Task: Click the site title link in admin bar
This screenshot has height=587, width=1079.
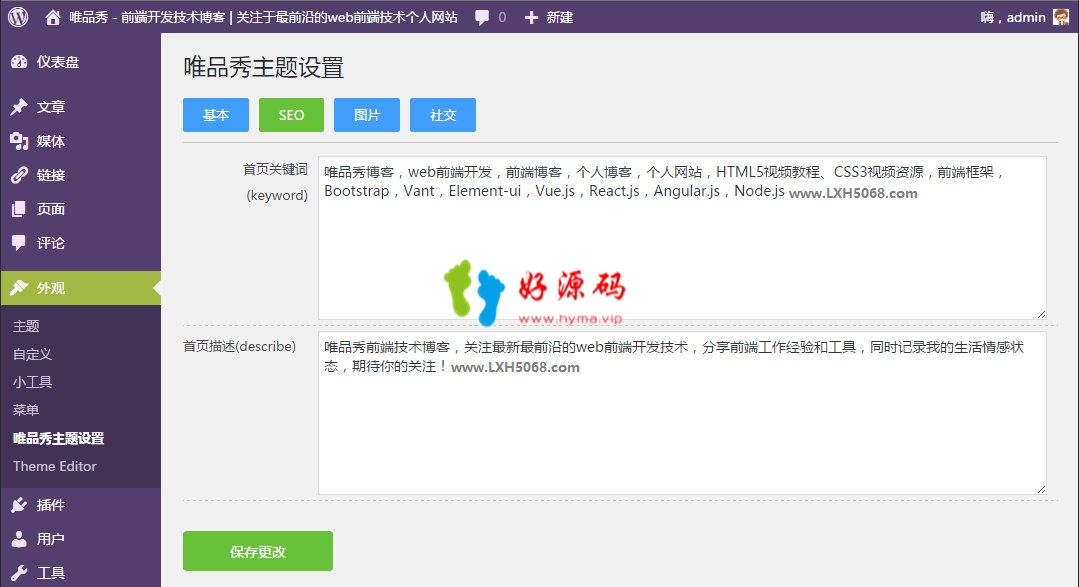Action: pos(263,17)
